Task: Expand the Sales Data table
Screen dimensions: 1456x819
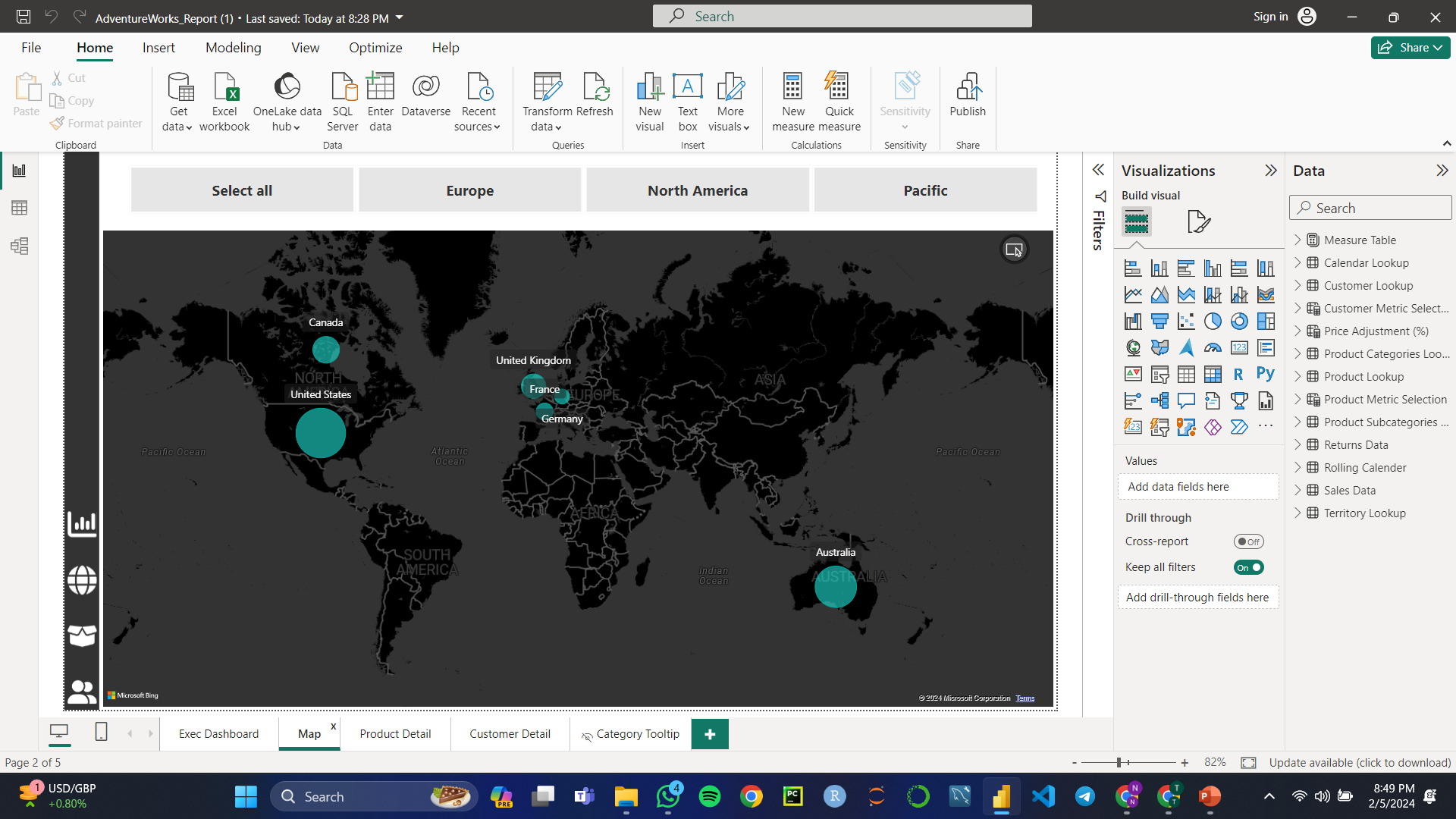Action: pos(1298,490)
